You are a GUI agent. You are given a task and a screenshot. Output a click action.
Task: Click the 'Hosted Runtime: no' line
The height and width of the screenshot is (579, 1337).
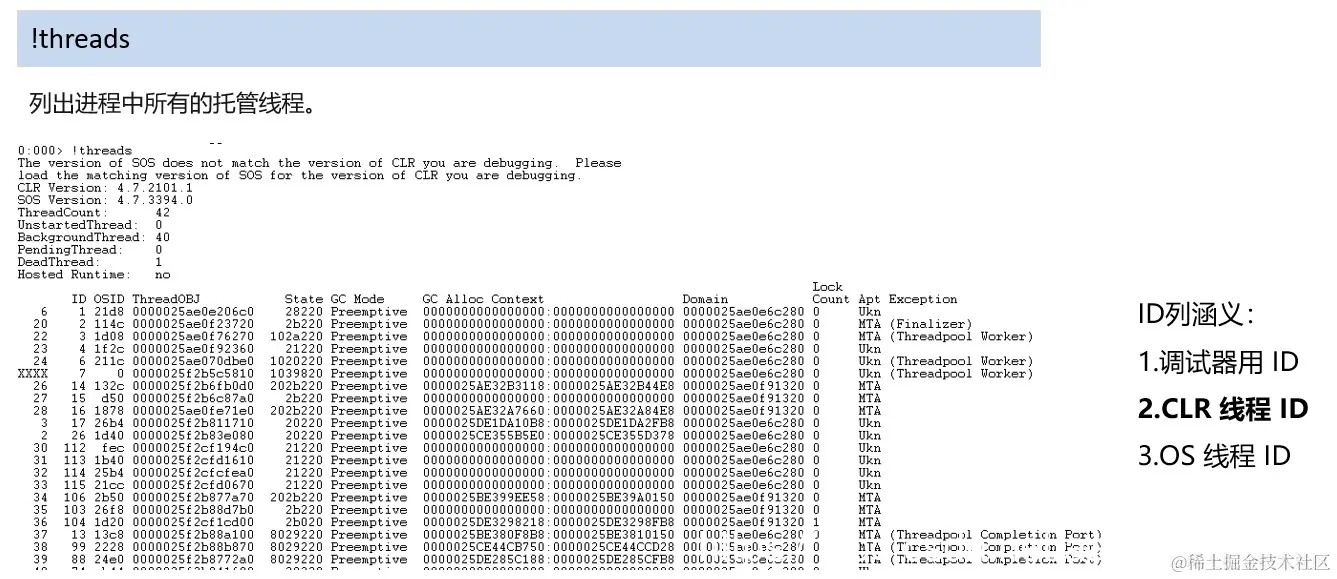click(94, 274)
